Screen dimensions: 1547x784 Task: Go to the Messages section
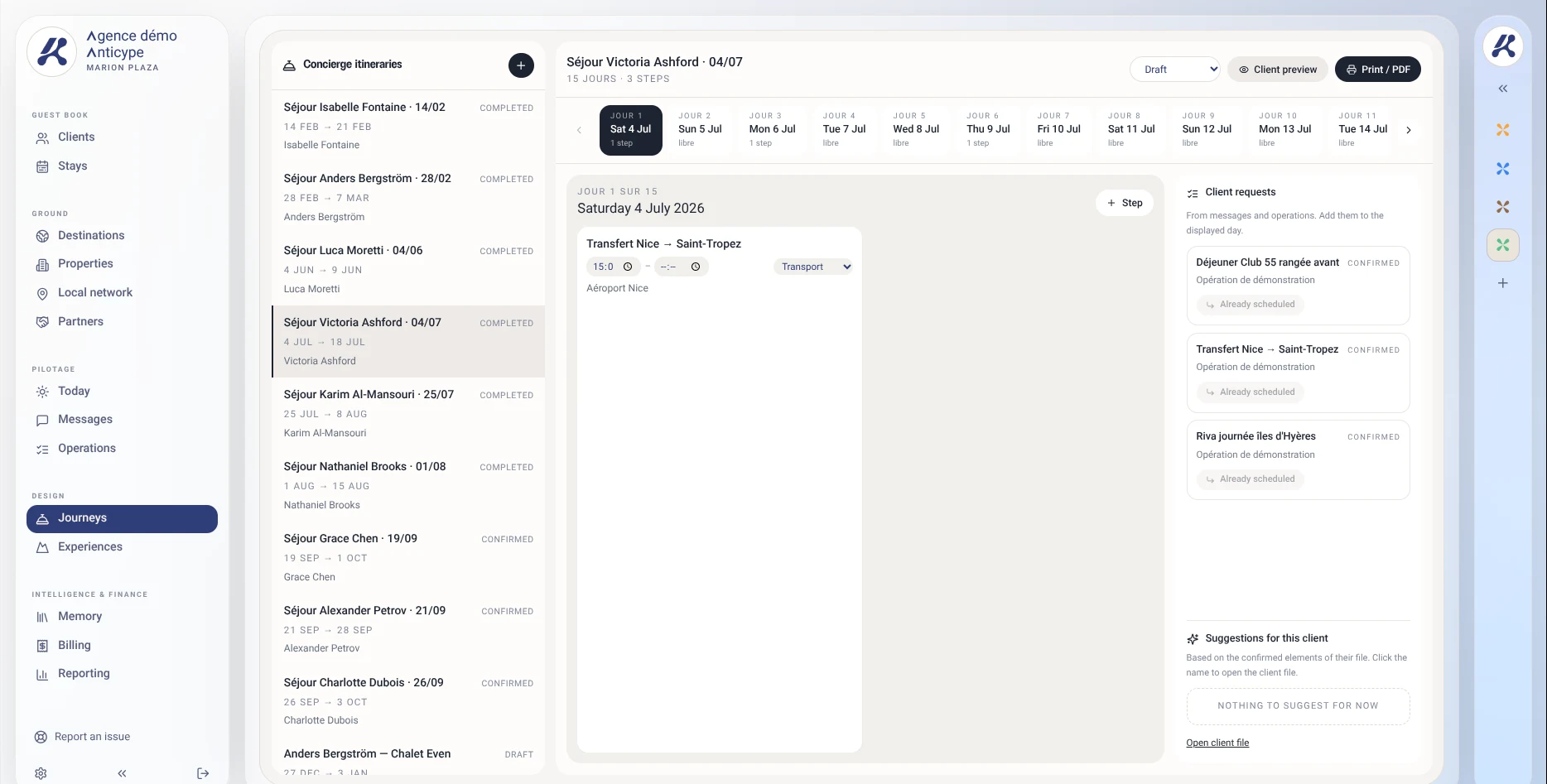[x=122, y=420]
